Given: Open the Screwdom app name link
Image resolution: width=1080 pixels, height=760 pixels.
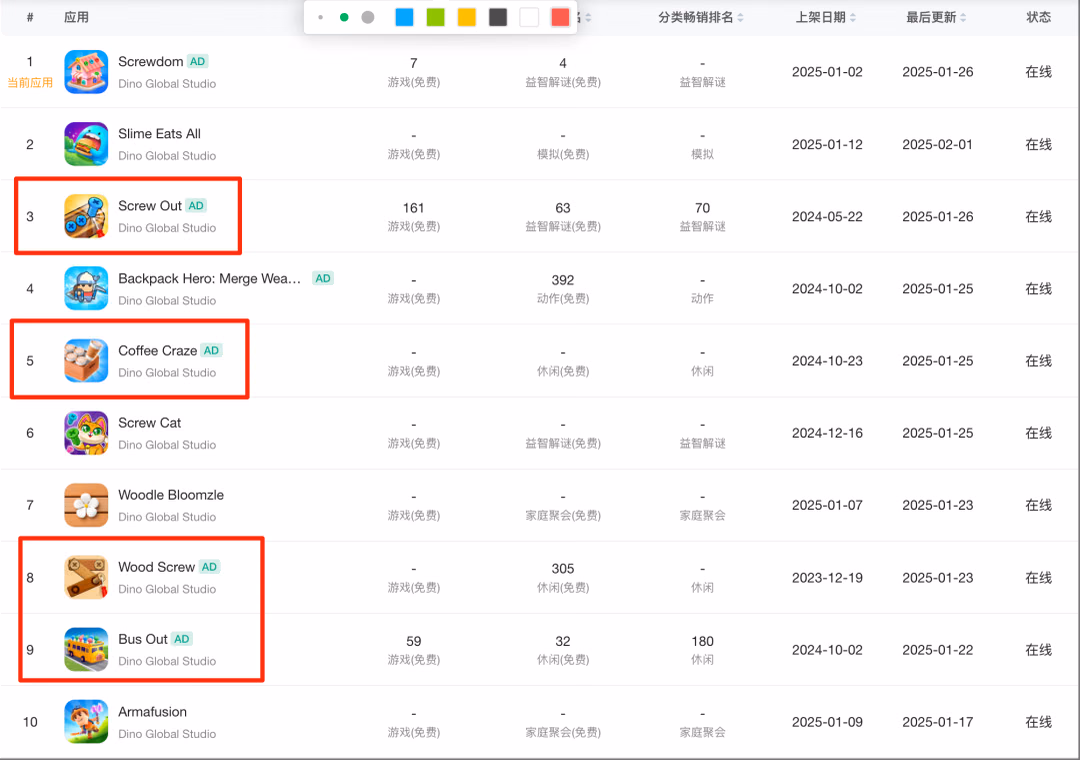Looking at the screenshot, I should [150, 61].
